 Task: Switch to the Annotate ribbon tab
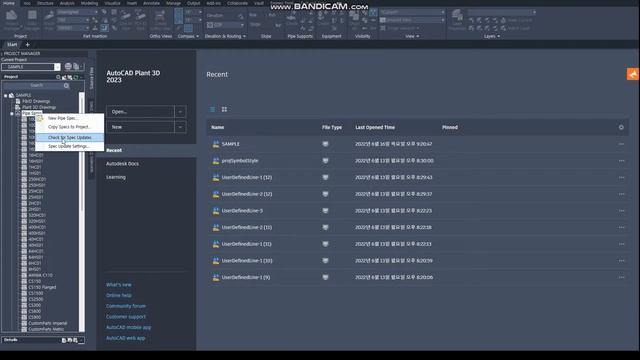[x=151, y=3]
